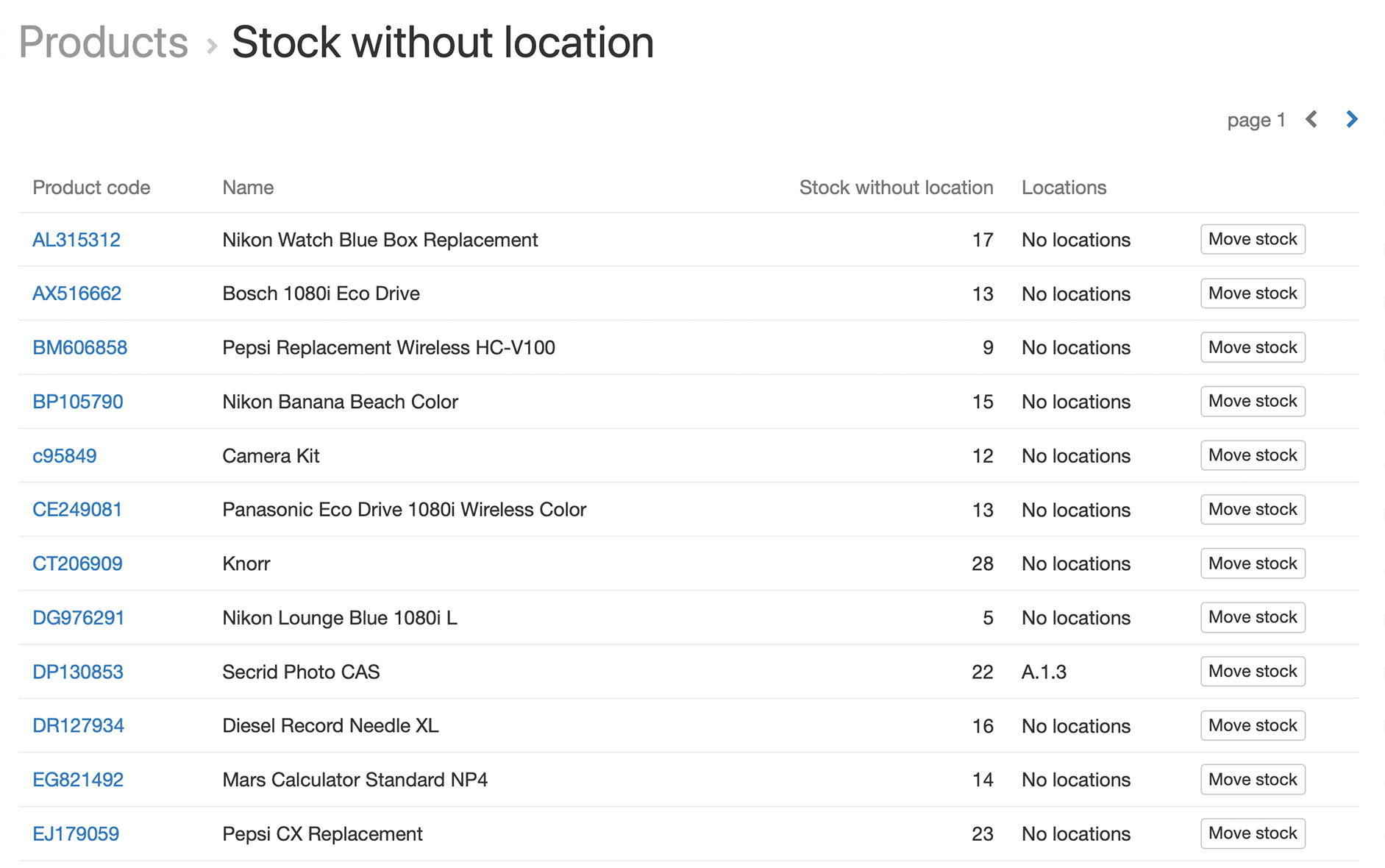The image size is (1385, 868).
Task: Move stock for Nikon Banana Beach Color
Action: tap(1253, 401)
